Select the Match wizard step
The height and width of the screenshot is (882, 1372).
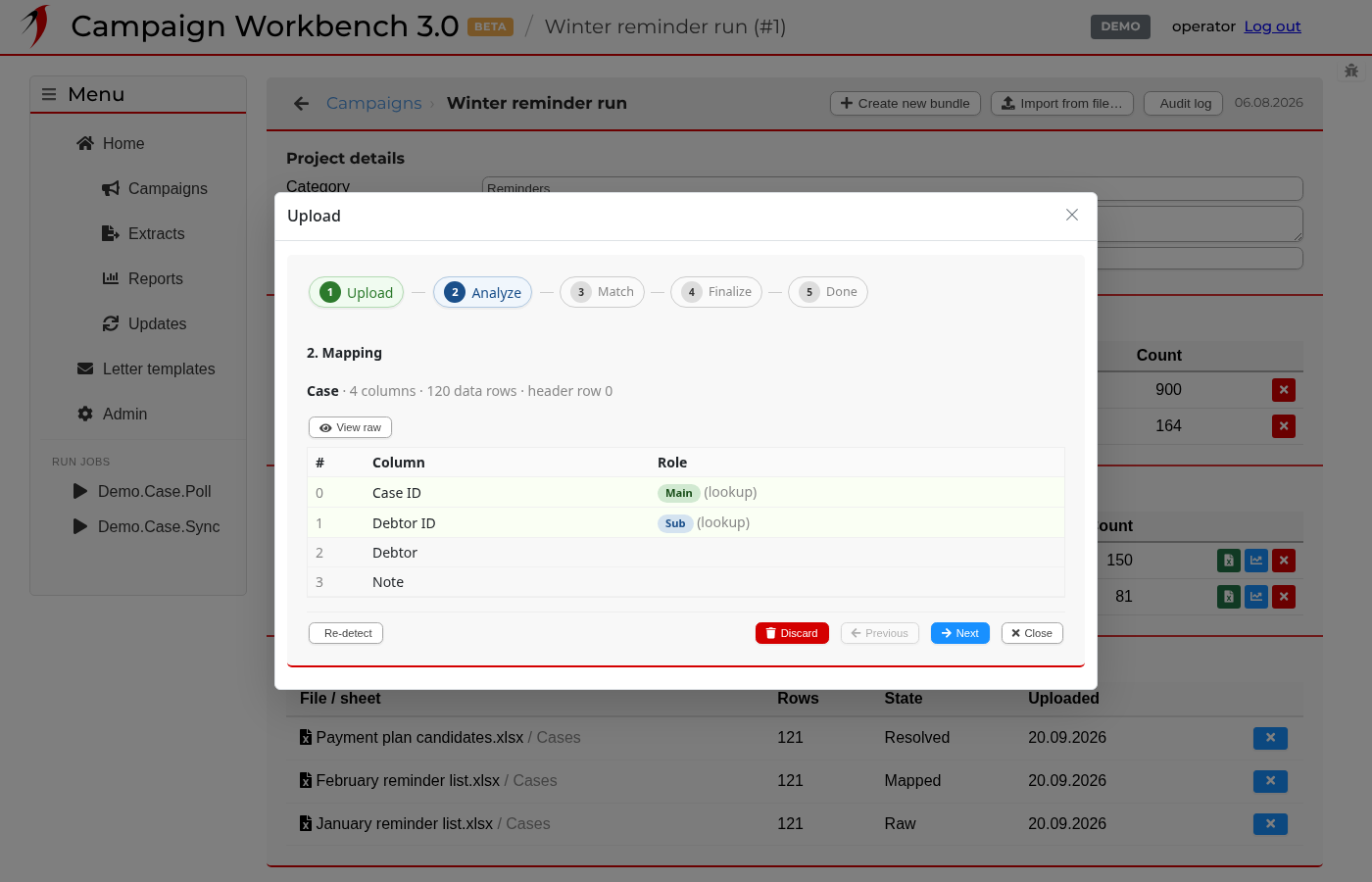(602, 292)
